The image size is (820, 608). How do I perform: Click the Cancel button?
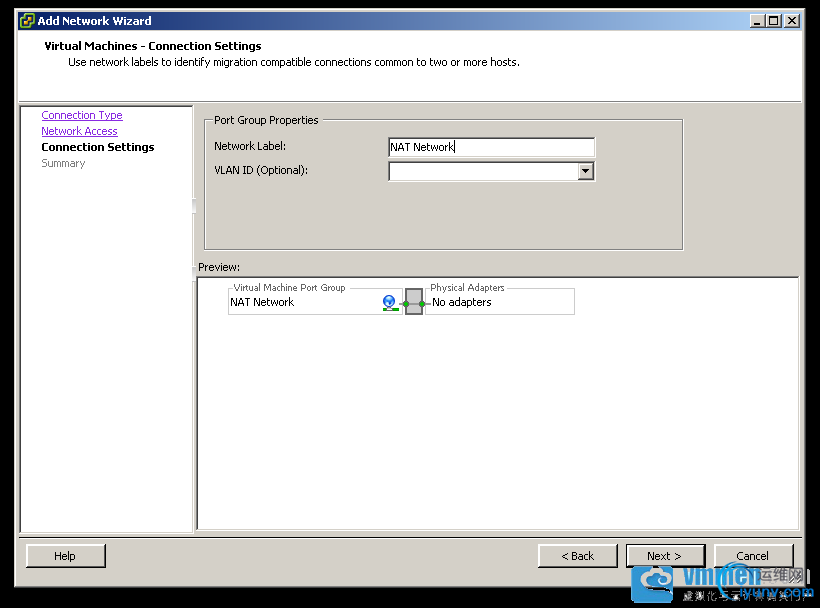[753, 556]
